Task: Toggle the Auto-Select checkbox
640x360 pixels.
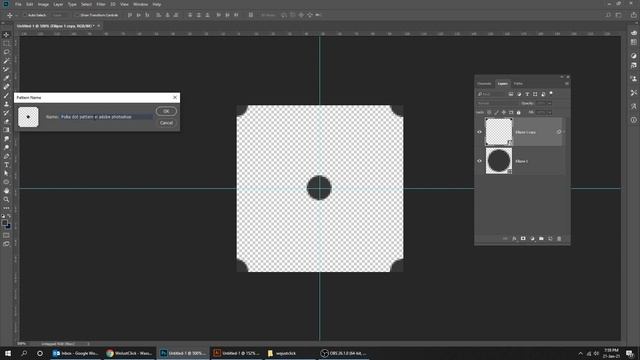Action: coord(24,15)
